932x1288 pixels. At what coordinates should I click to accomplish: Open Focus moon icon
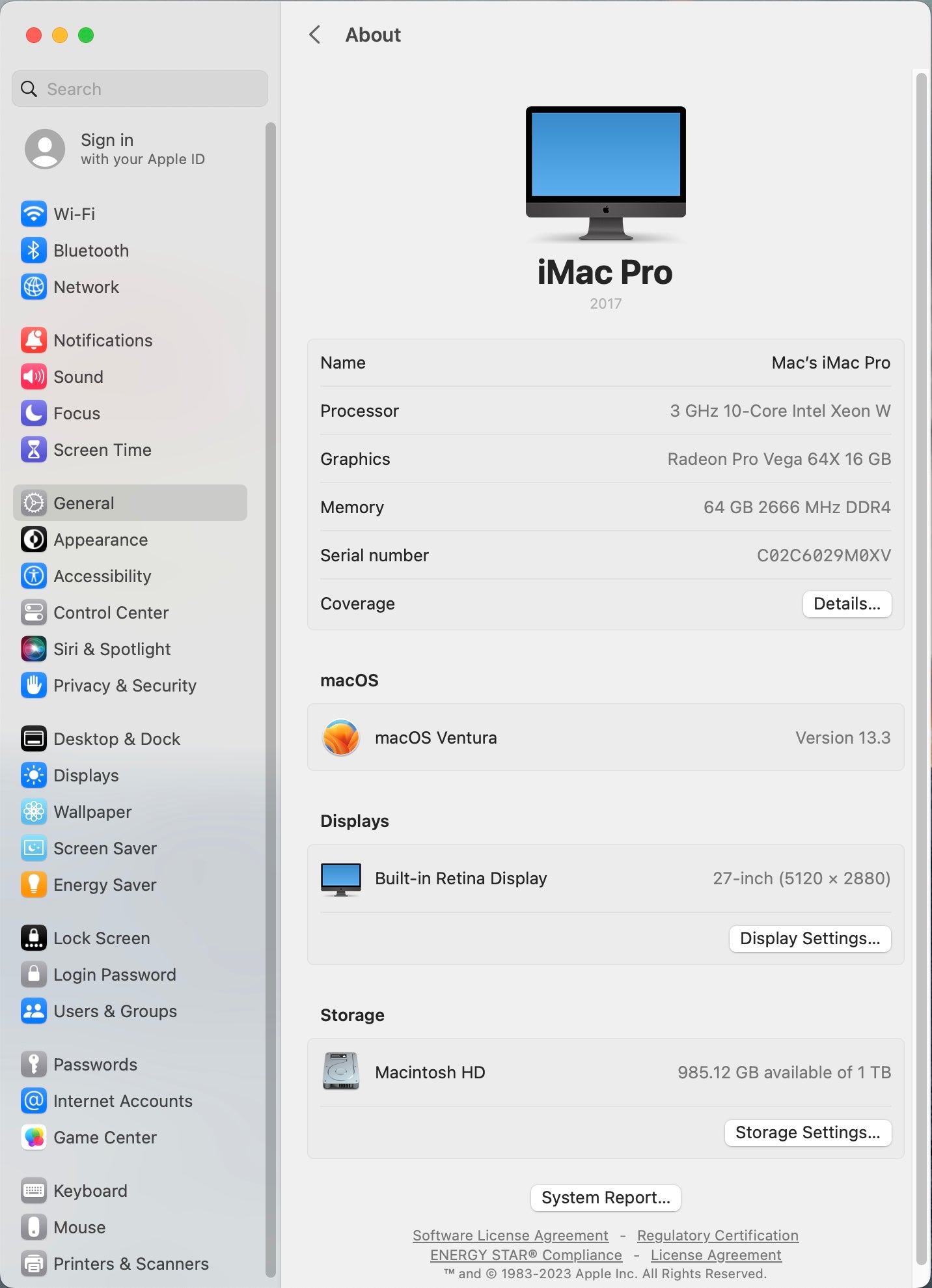coord(34,413)
